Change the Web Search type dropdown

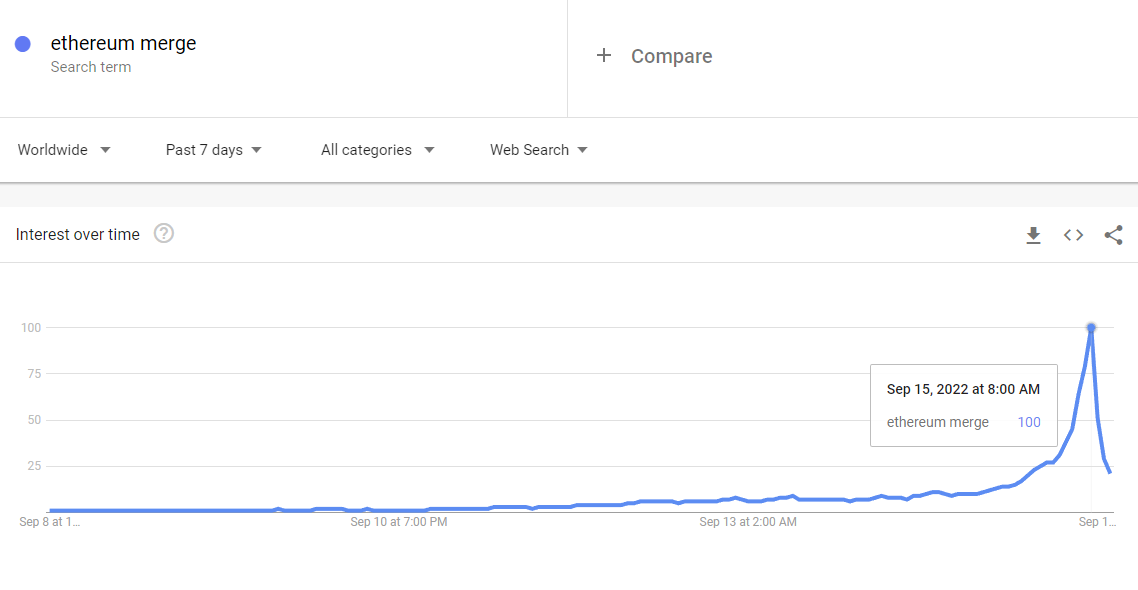click(x=538, y=150)
